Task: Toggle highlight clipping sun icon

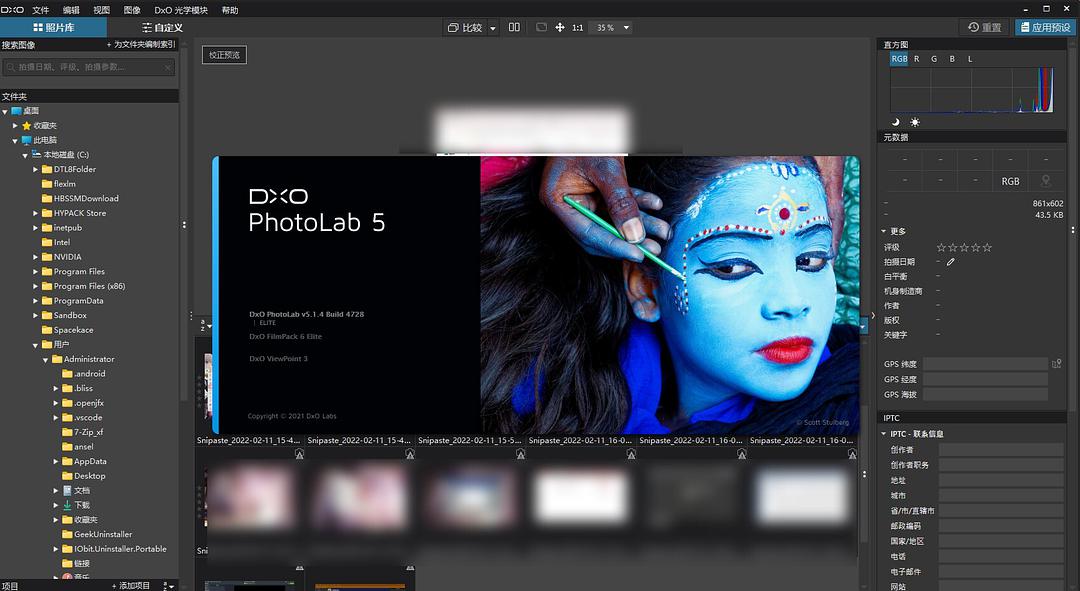Action: 915,122
